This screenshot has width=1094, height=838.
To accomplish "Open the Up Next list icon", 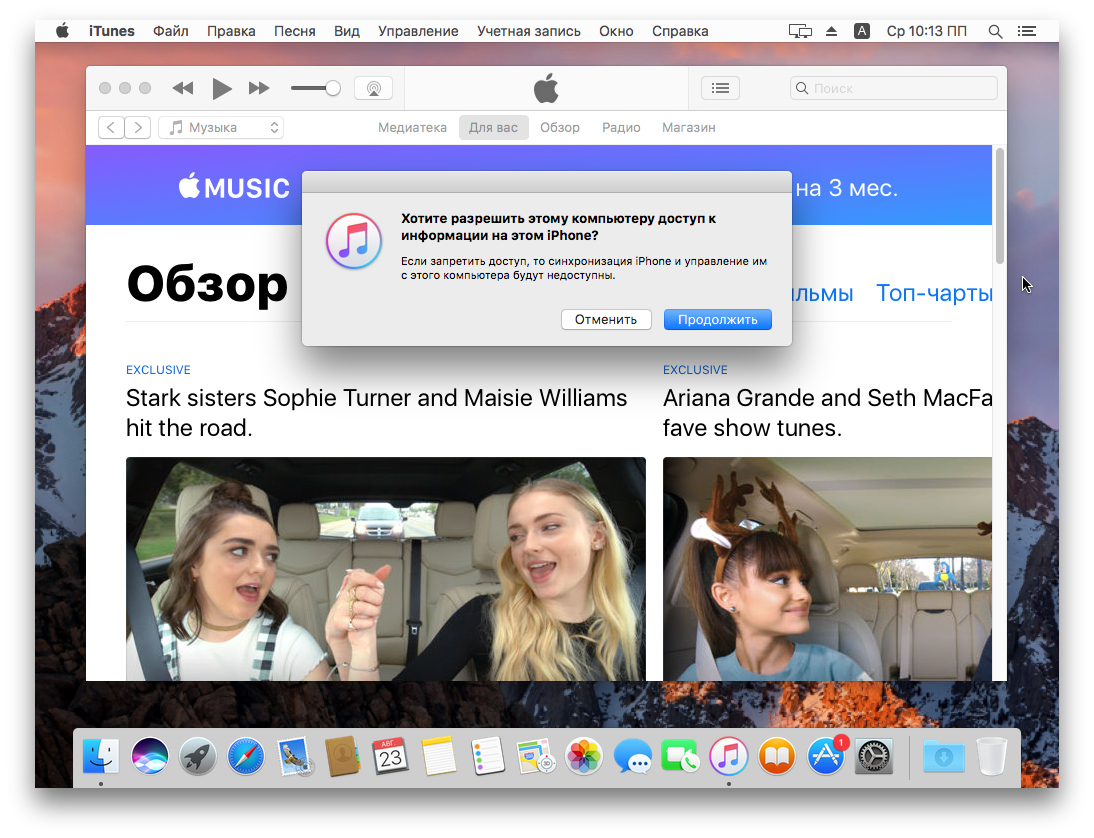I will (720, 88).
